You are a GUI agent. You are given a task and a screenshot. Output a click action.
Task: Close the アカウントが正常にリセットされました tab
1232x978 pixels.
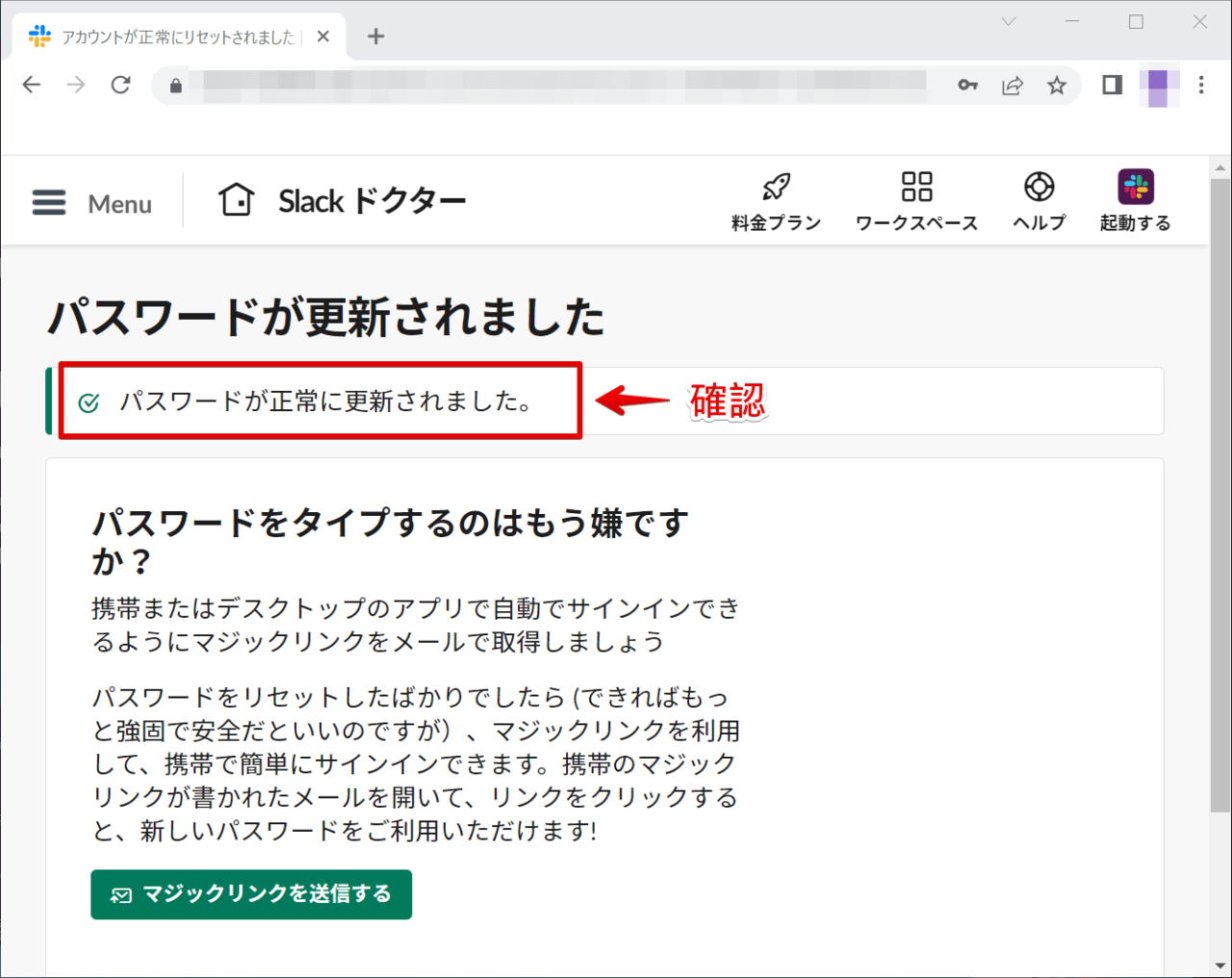tap(323, 37)
